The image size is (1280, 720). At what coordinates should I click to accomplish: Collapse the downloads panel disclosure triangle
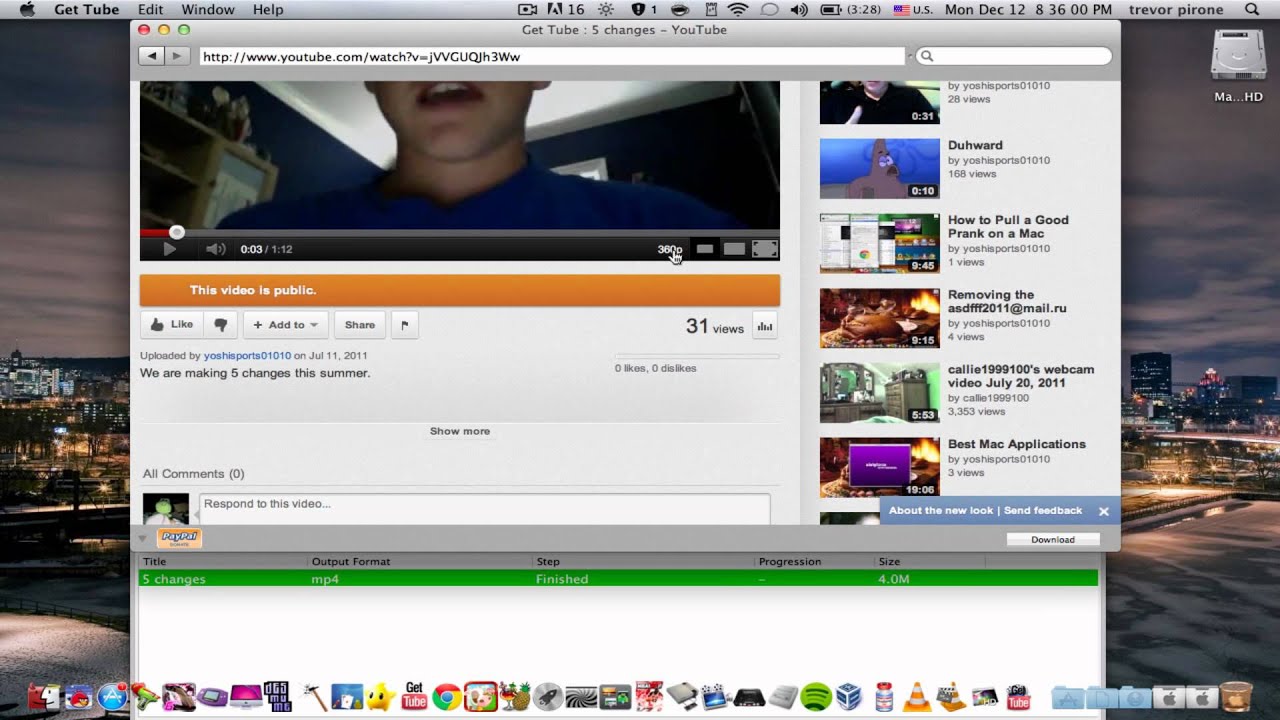click(x=142, y=538)
